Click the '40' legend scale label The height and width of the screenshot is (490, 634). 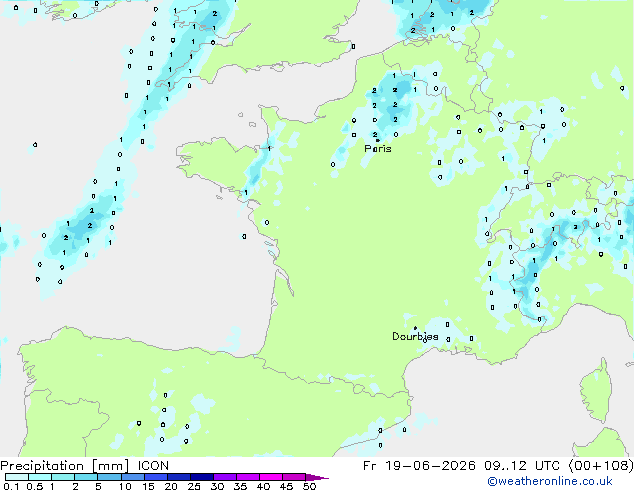263,486
